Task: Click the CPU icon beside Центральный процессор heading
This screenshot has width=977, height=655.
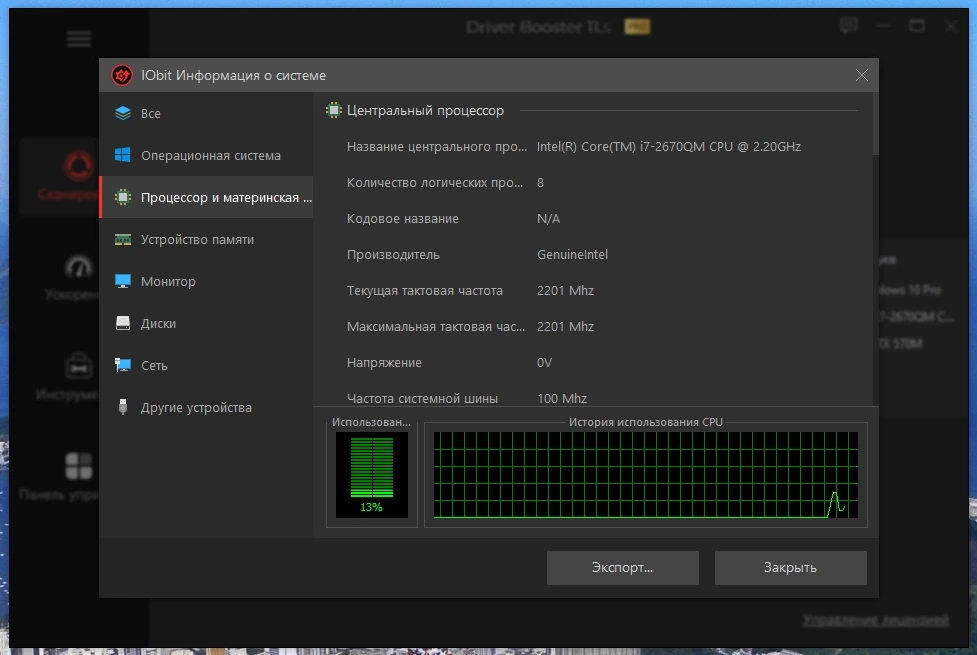Action: click(x=334, y=110)
